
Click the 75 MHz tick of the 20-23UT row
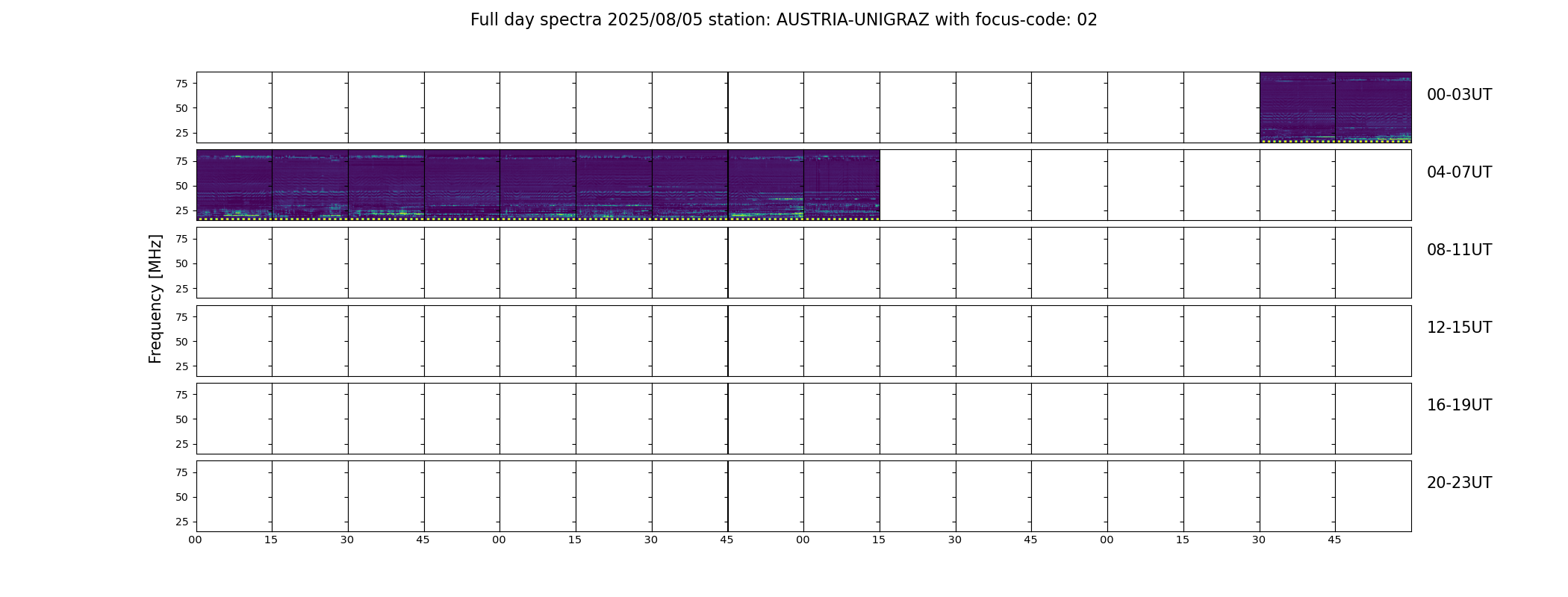point(181,472)
